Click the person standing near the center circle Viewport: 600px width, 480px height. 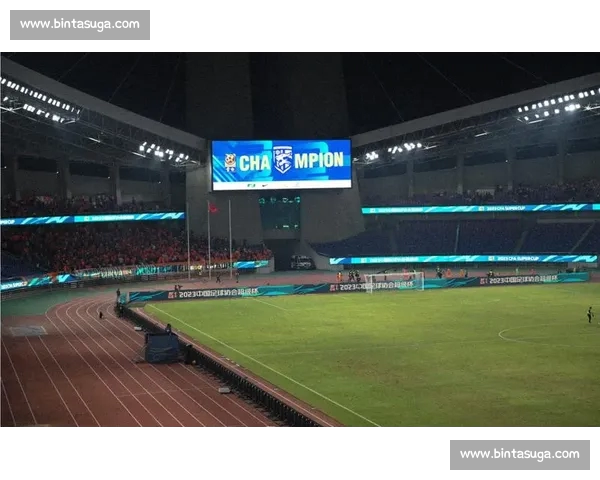pos(590,314)
